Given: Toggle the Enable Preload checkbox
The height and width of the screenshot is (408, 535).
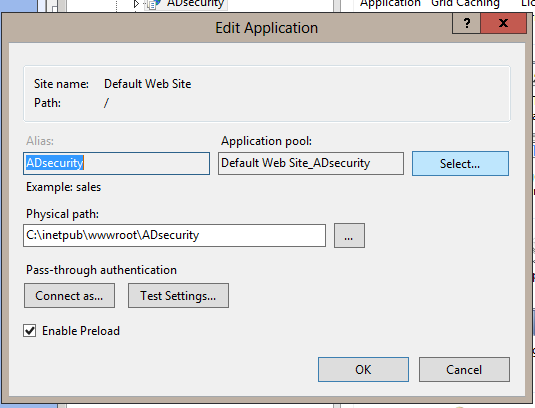Looking at the screenshot, I should click(x=30, y=331).
